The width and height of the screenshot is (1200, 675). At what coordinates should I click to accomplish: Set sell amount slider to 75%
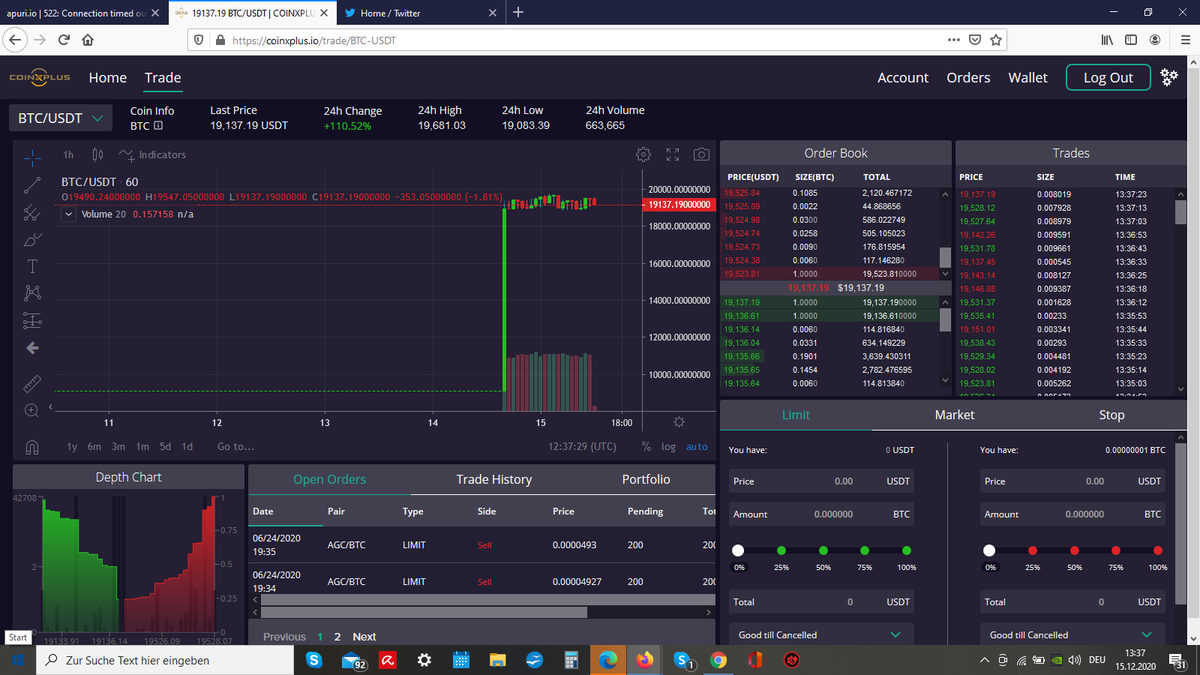point(1115,550)
